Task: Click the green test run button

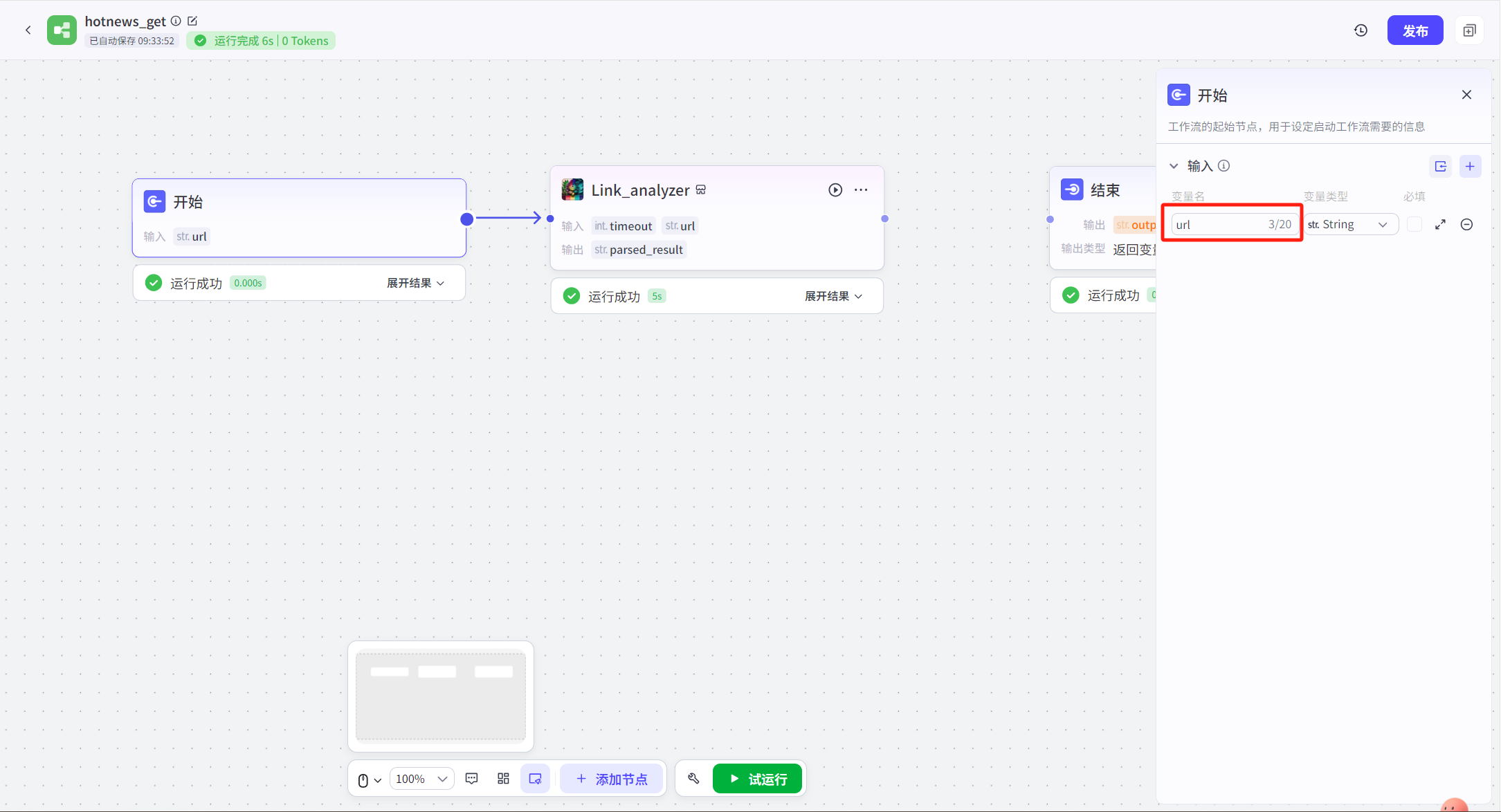Action: point(757,779)
